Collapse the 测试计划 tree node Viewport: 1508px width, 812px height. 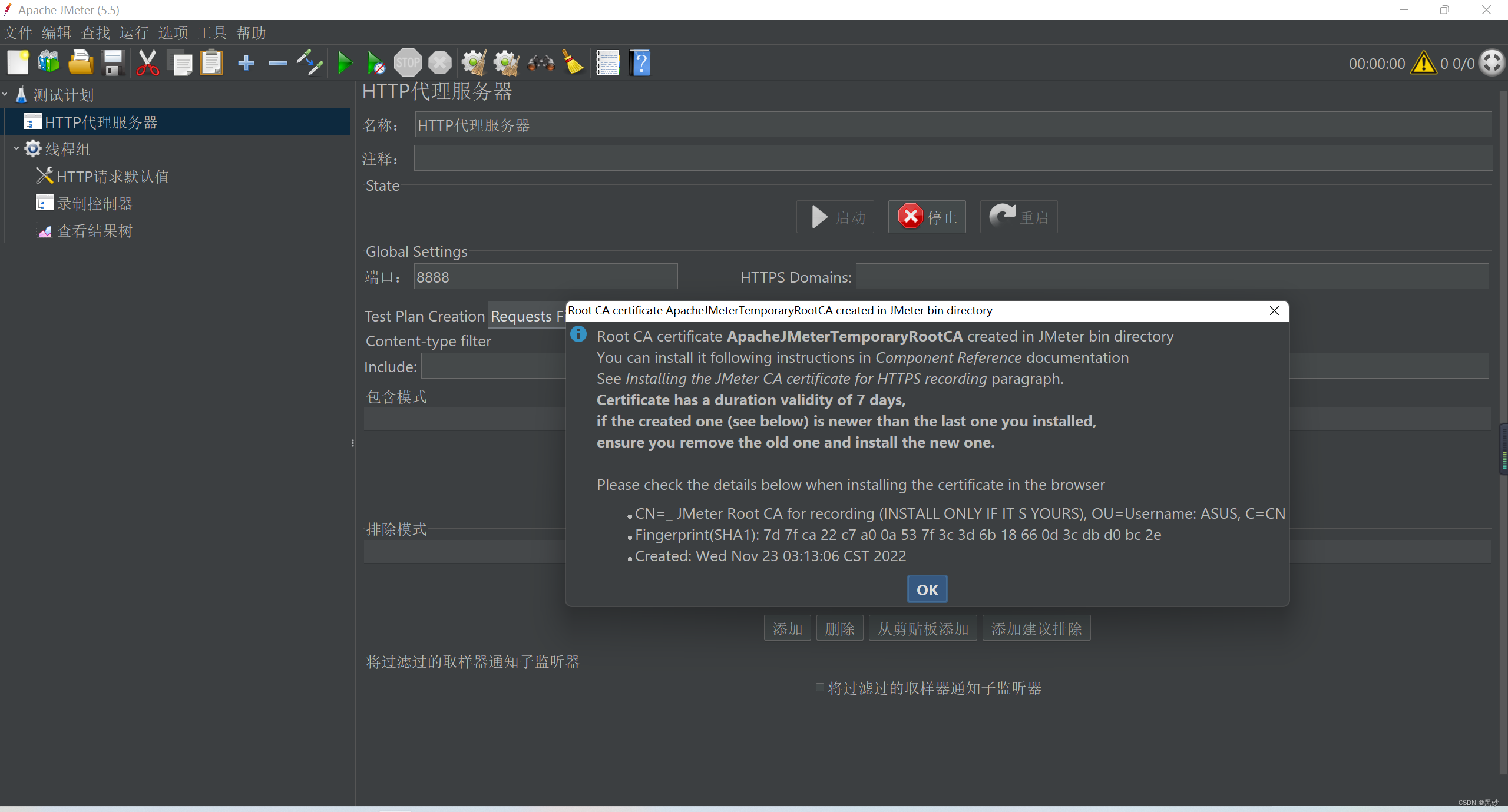tap(5, 94)
